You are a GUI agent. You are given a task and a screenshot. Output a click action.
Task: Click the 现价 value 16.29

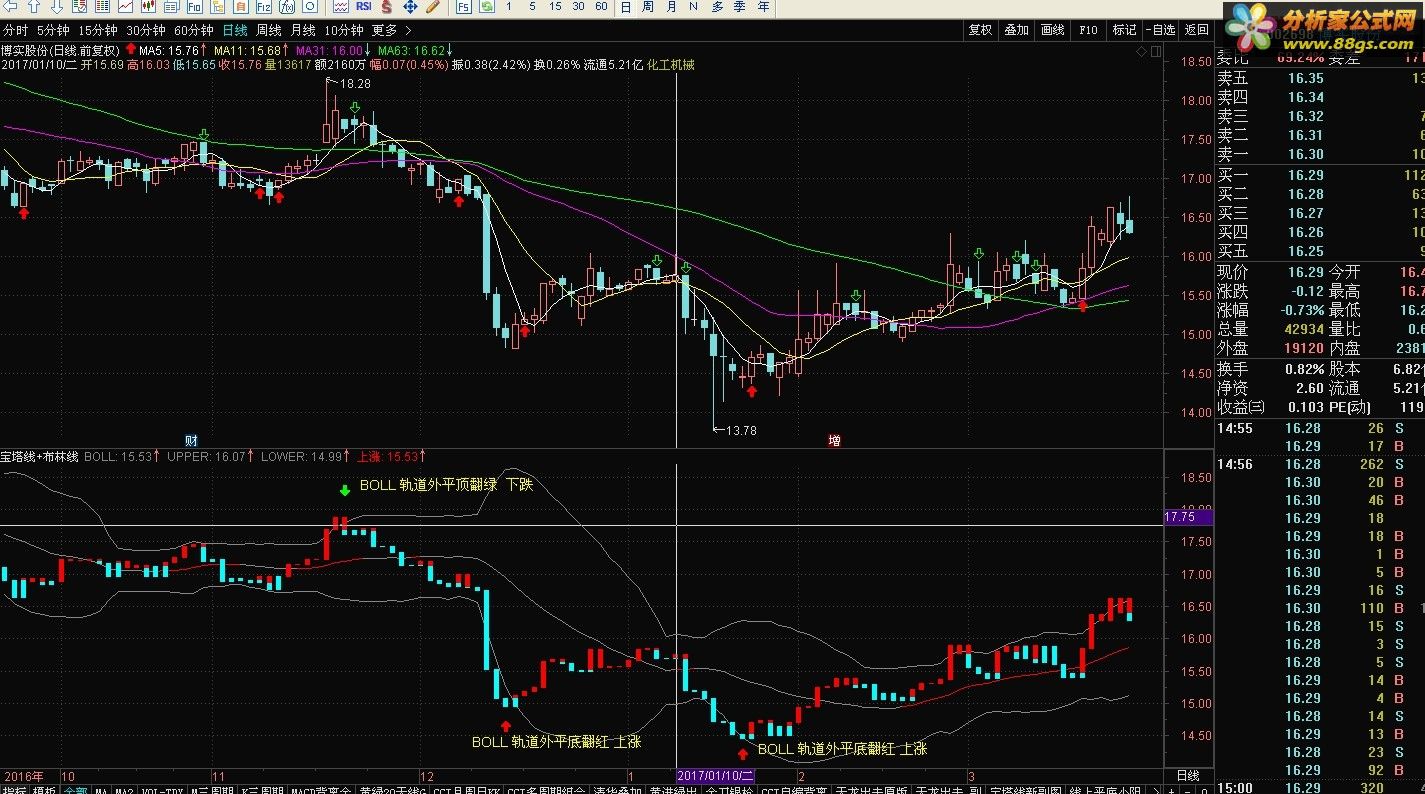[x=1305, y=272]
